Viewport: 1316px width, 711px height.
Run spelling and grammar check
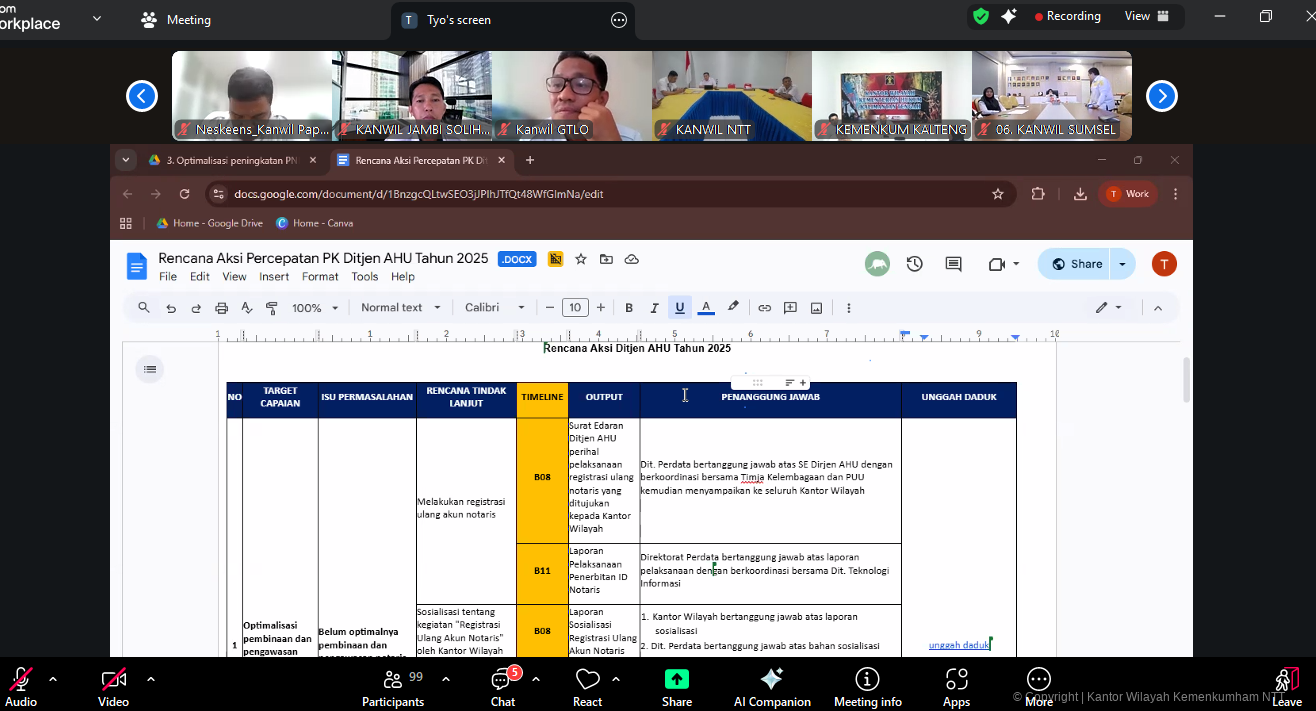pos(247,308)
